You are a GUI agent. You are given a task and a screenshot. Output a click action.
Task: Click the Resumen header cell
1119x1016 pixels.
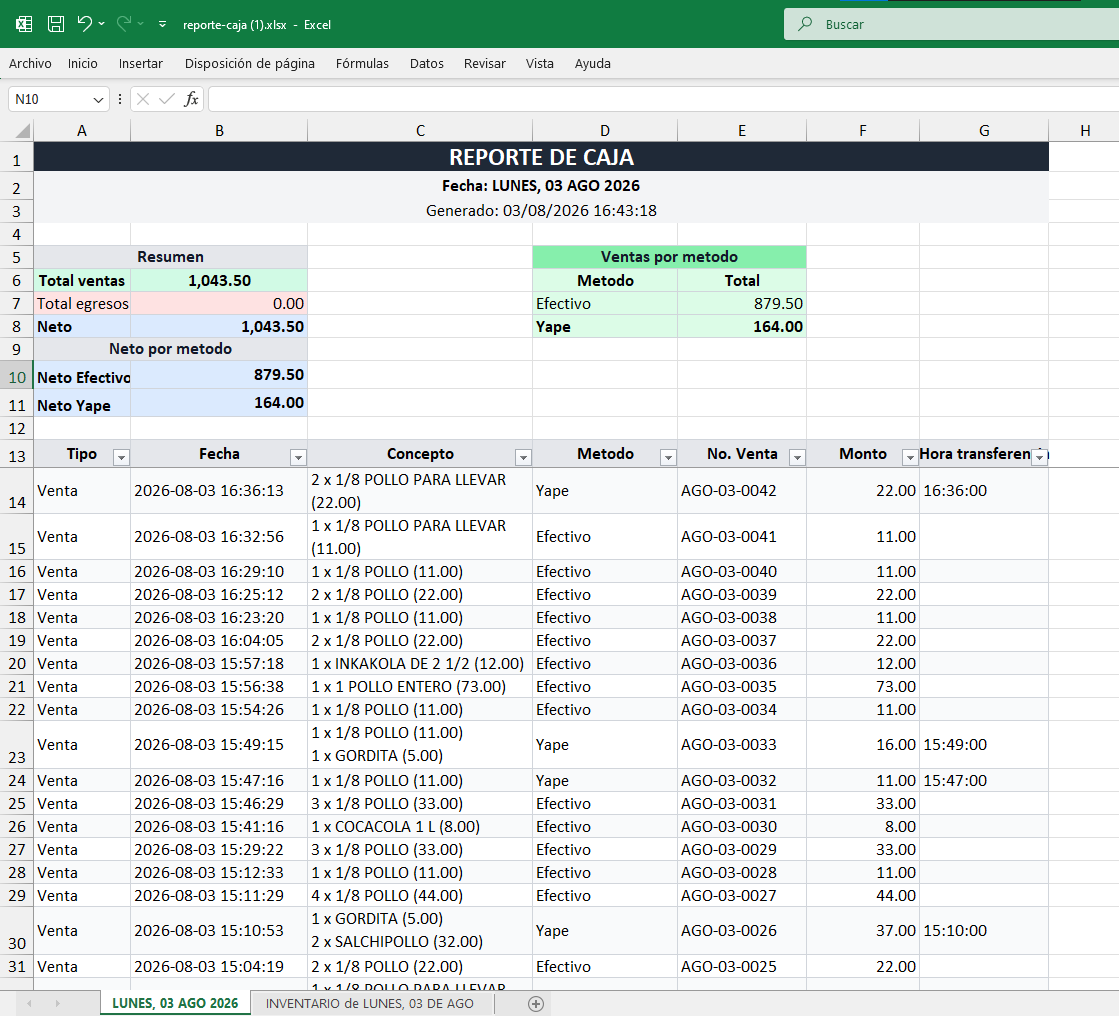(171, 257)
